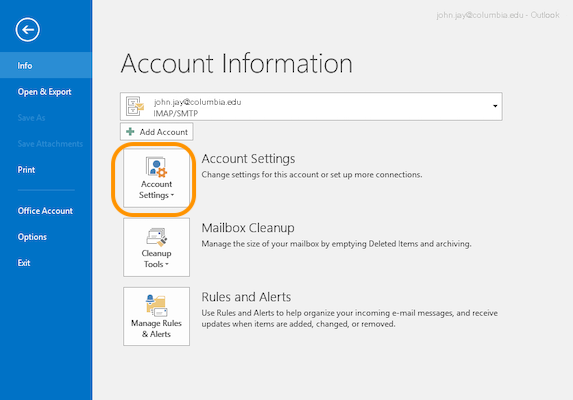Click the green plus icon on Add Account
The width and height of the screenshot is (573, 400).
point(130,132)
